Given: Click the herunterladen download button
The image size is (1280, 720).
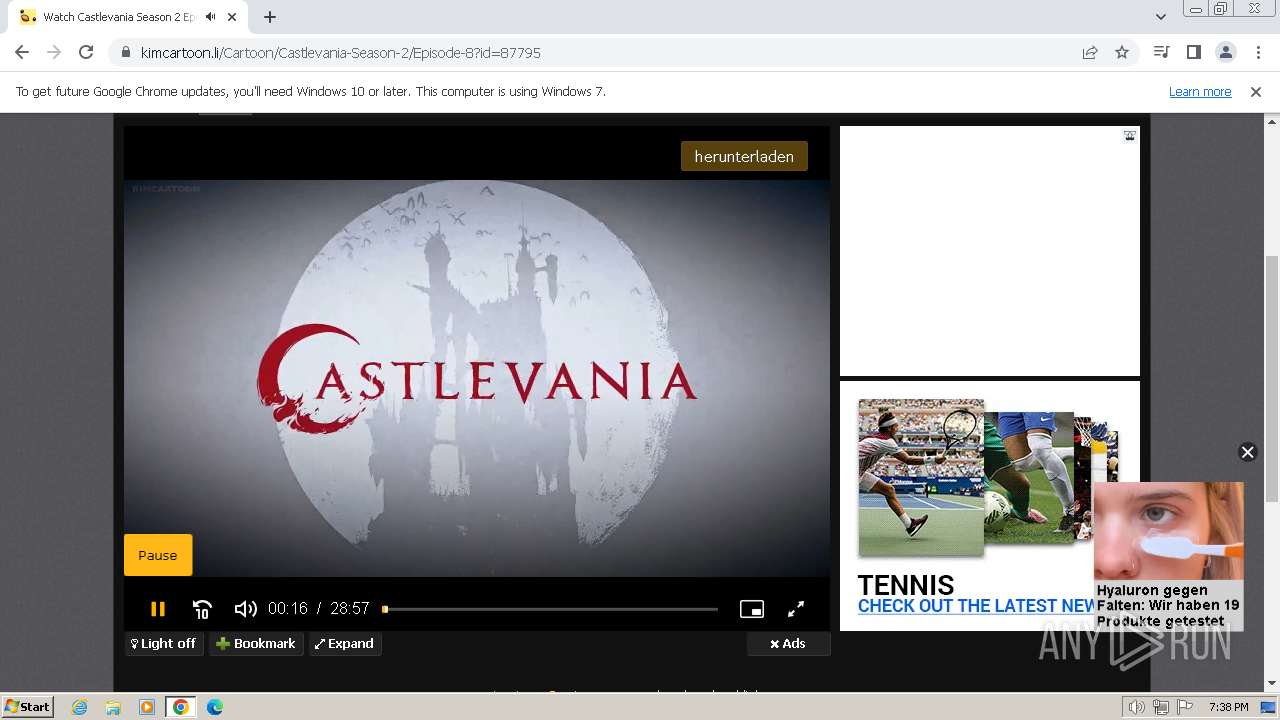Looking at the screenshot, I should click(x=744, y=156).
